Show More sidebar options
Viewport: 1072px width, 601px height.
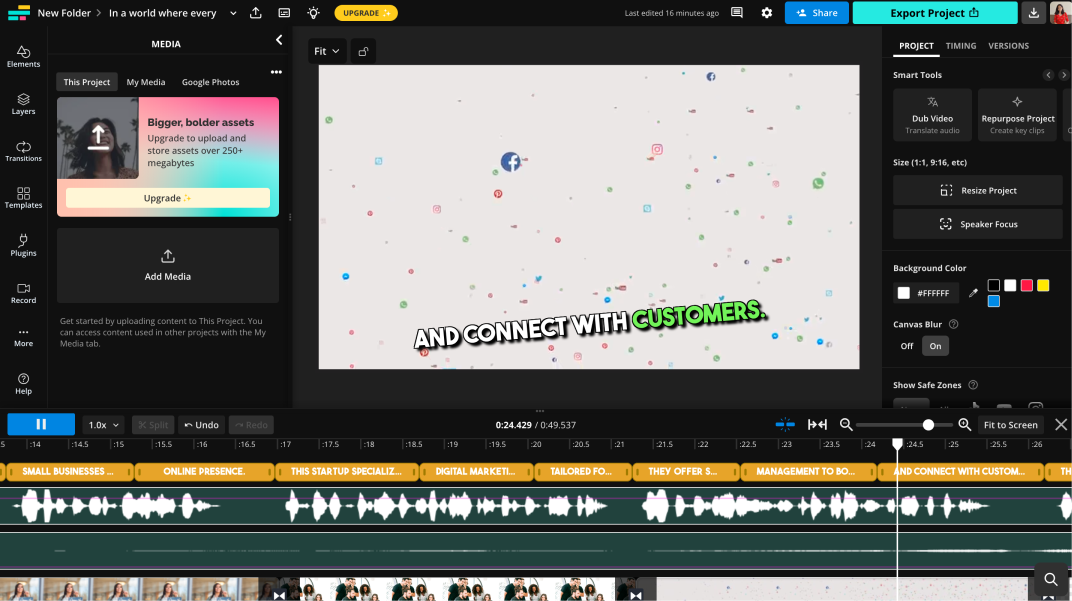pyautogui.click(x=23, y=337)
